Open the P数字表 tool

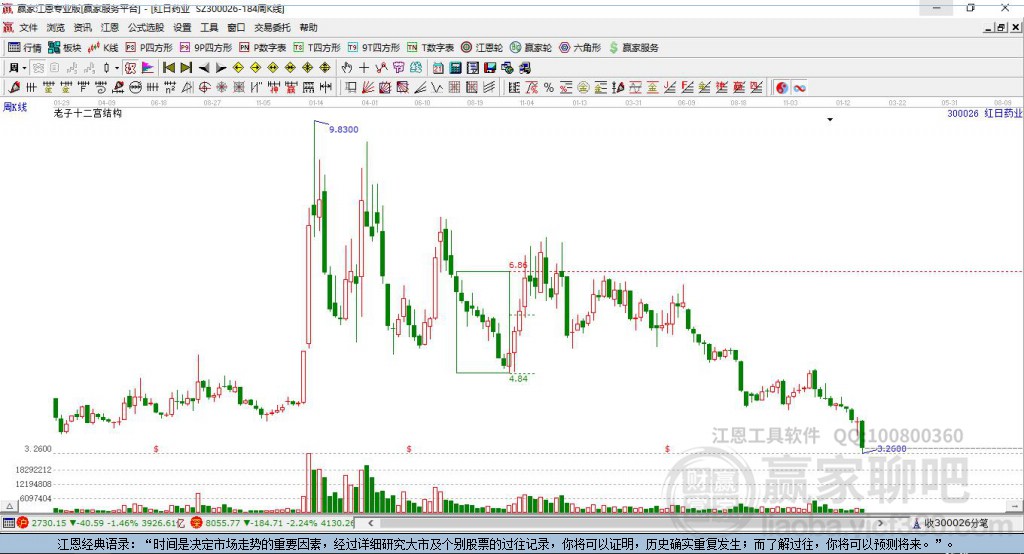[x=263, y=48]
